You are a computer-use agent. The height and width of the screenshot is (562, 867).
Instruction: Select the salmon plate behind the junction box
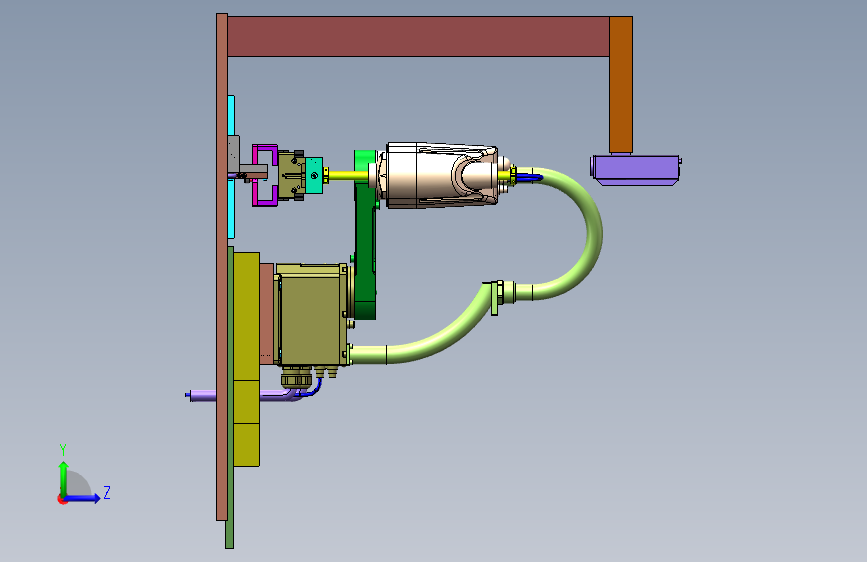[267, 314]
